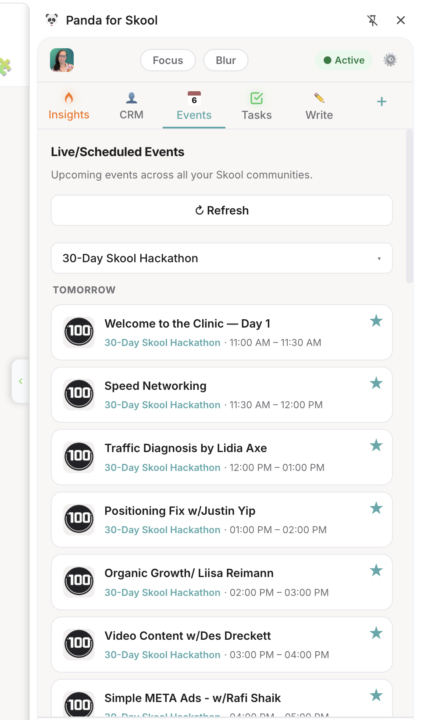Add a new tab with plus icon

click(382, 102)
